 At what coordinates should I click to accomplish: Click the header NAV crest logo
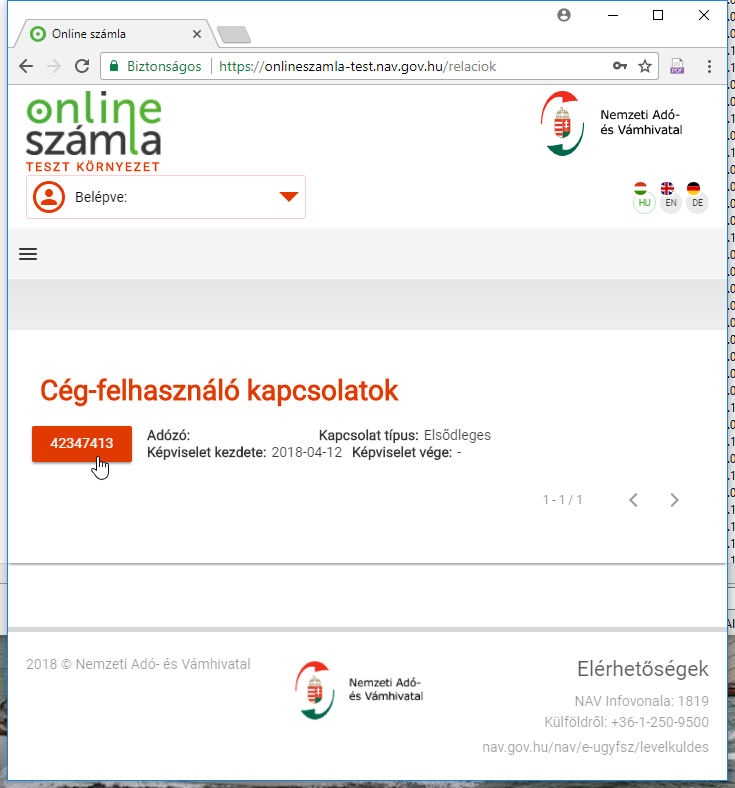[x=563, y=123]
